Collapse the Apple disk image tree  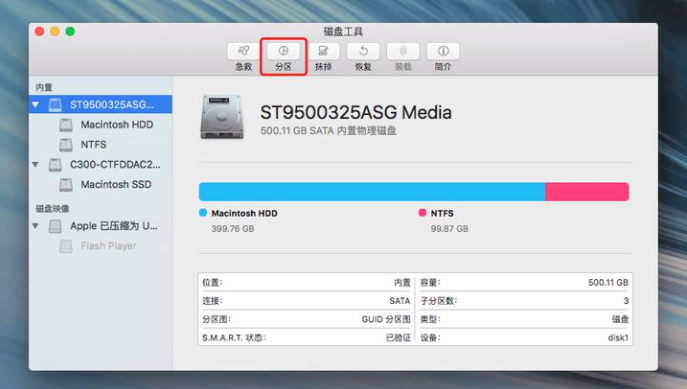pyautogui.click(x=35, y=226)
